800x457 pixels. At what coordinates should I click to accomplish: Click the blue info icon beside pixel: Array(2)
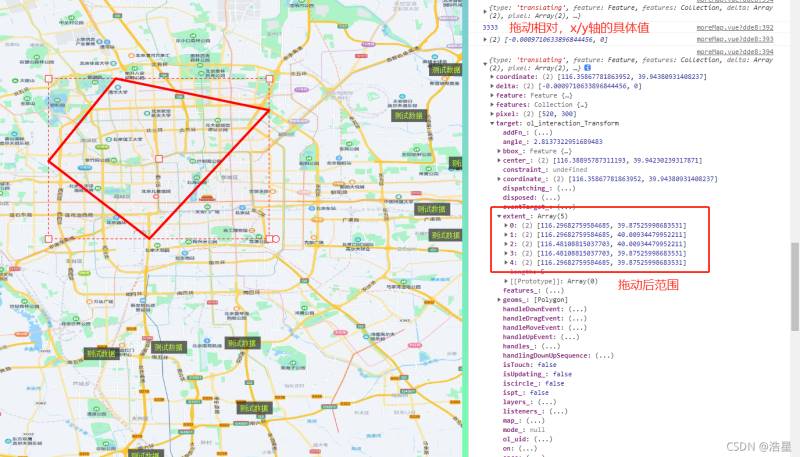(587, 67)
